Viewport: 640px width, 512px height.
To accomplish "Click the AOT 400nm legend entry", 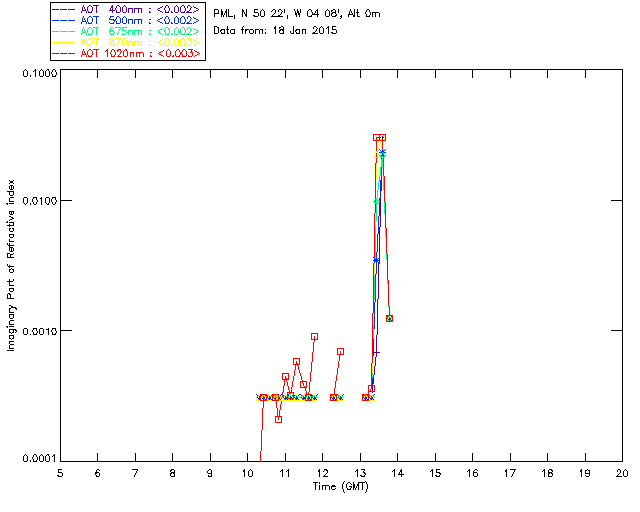I will tap(127, 9).
